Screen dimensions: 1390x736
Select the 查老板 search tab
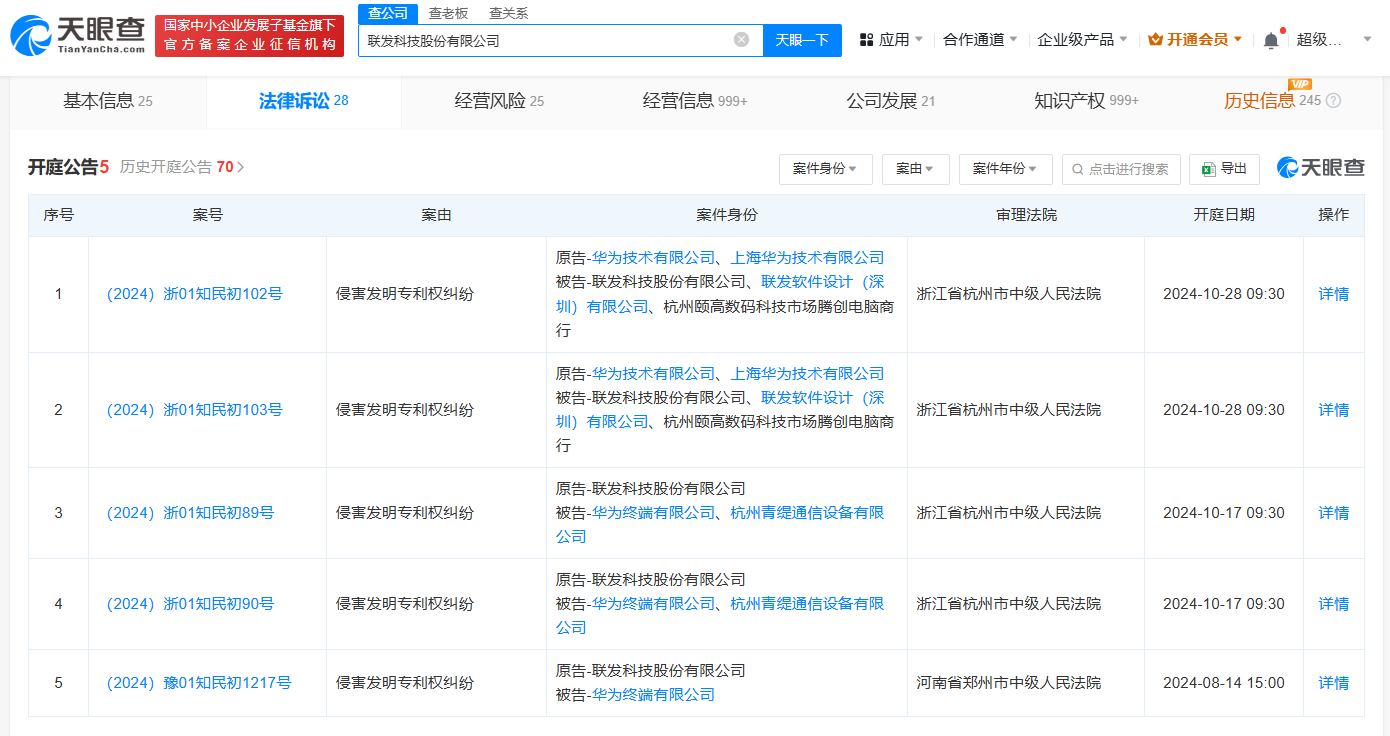(448, 13)
